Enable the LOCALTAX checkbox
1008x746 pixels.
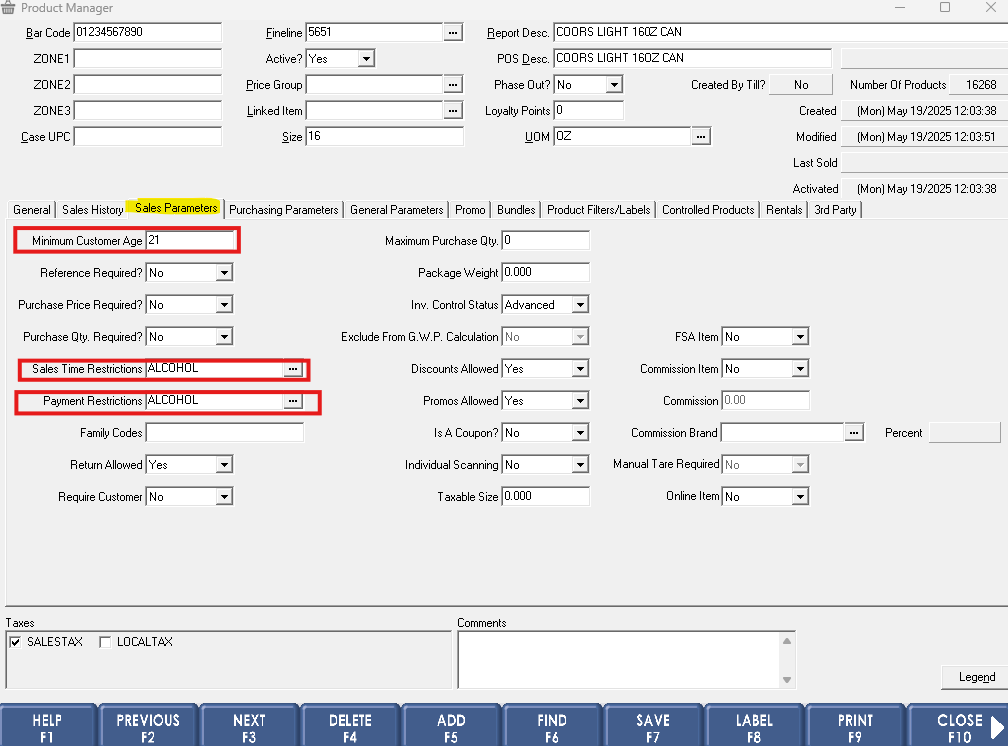click(x=105, y=642)
